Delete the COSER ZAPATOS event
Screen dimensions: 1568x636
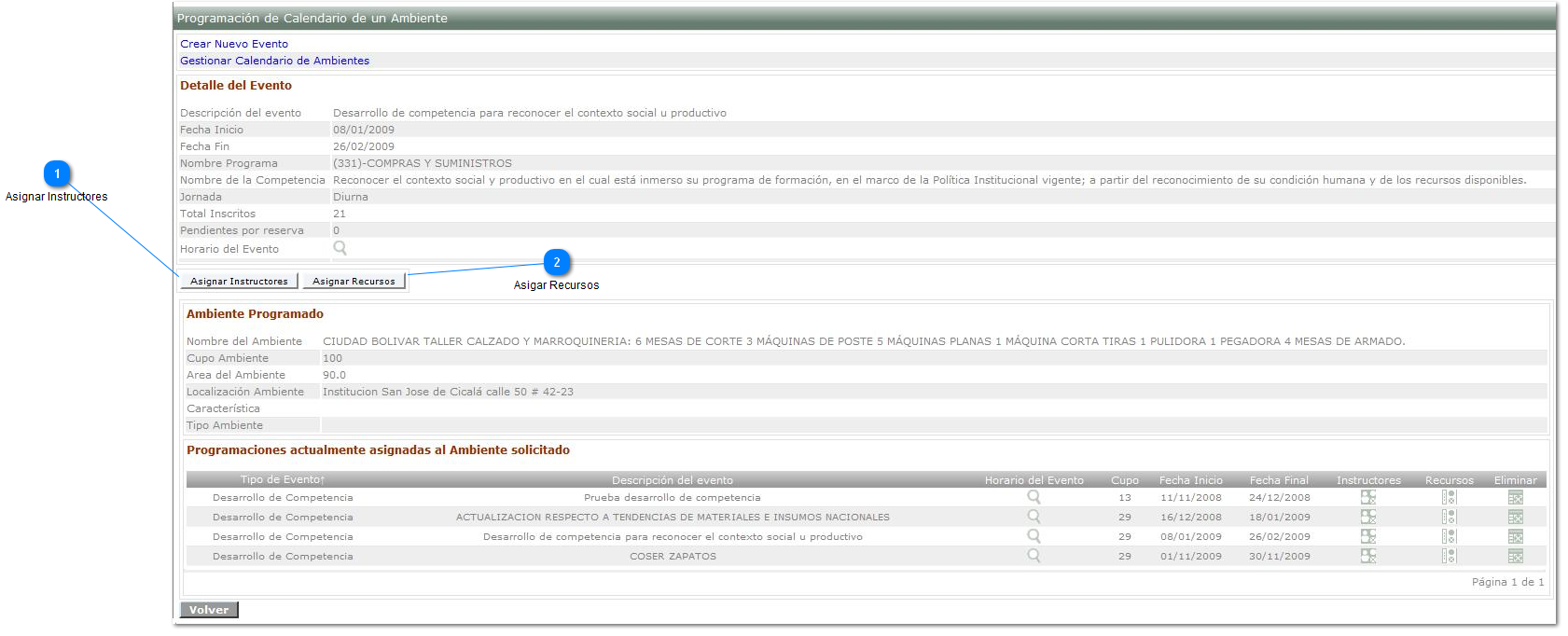coord(1516,556)
